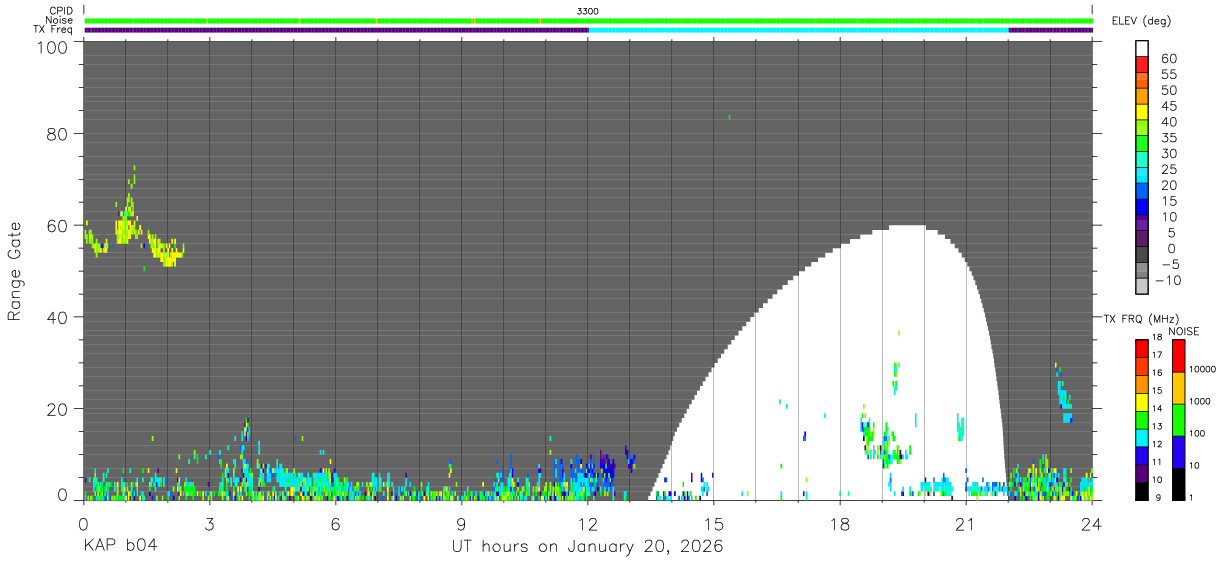Screen dimensions: 1228x567
Task: Click the blue NOISE swatch above 10
Action: click(x=1178, y=451)
